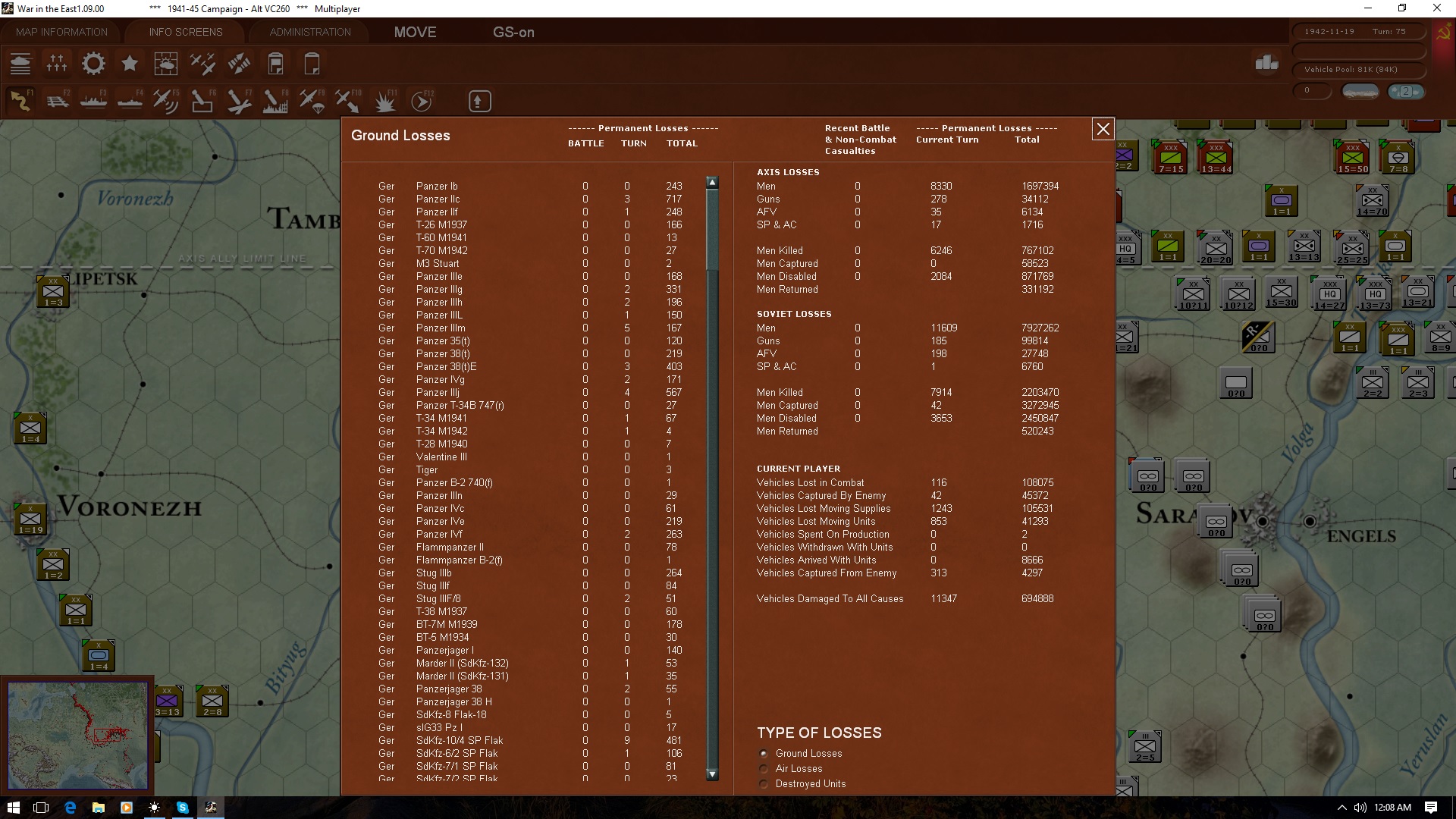Select air recon mode (F5)
The image size is (1456, 819).
point(166,101)
